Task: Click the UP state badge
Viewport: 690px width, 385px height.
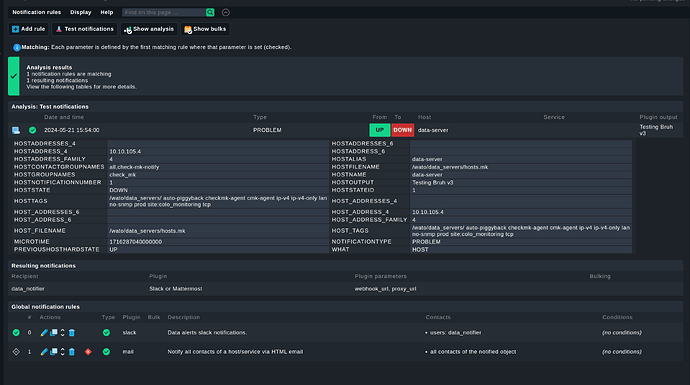Action: pyautogui.click(x=379, y=130)
